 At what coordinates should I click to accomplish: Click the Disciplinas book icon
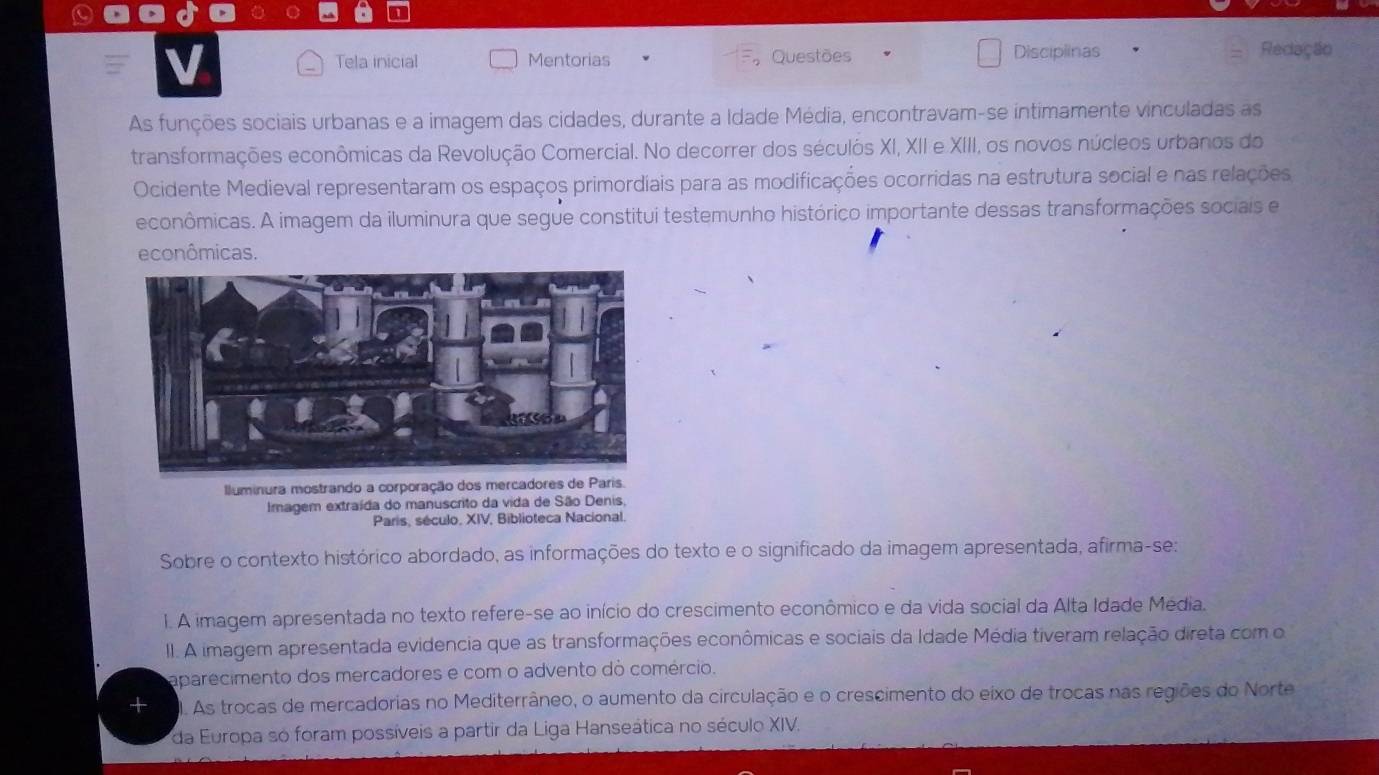988,53
